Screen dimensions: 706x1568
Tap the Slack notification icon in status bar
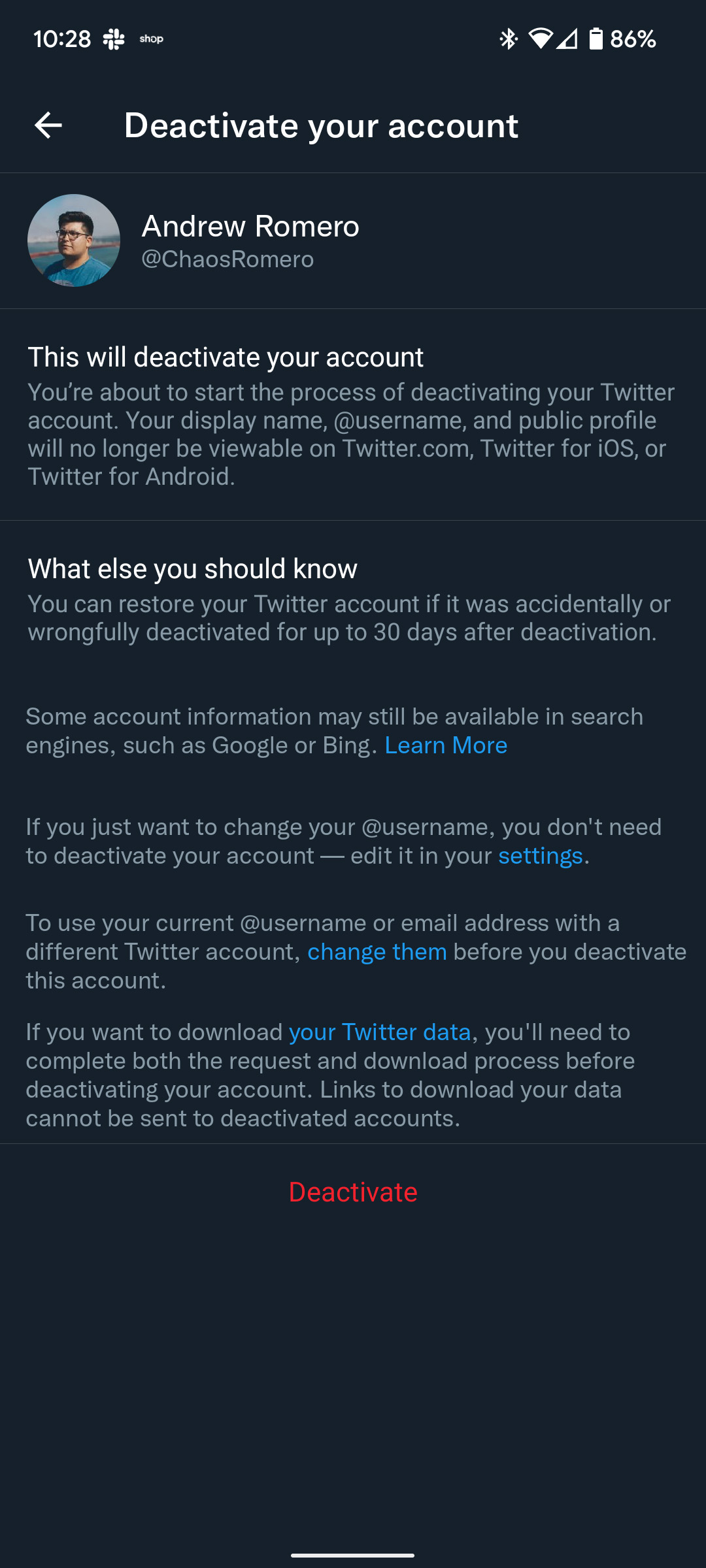click(x=114, y=39)
